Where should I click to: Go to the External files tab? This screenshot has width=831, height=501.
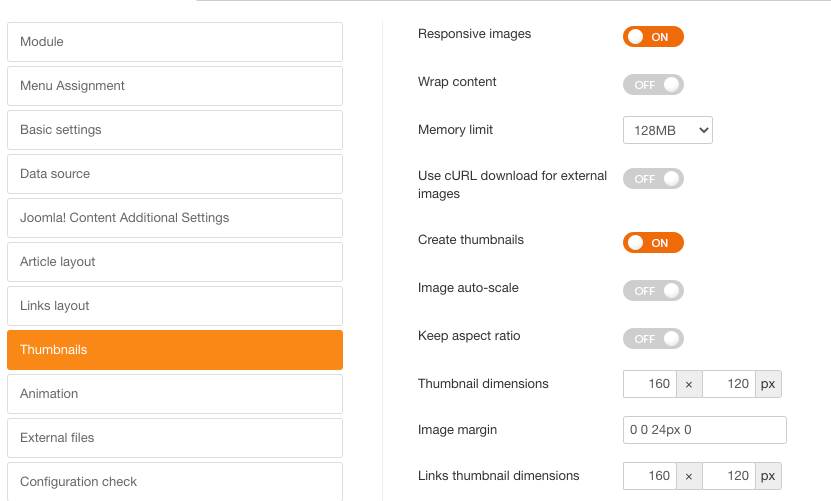[x=175, y=438]
